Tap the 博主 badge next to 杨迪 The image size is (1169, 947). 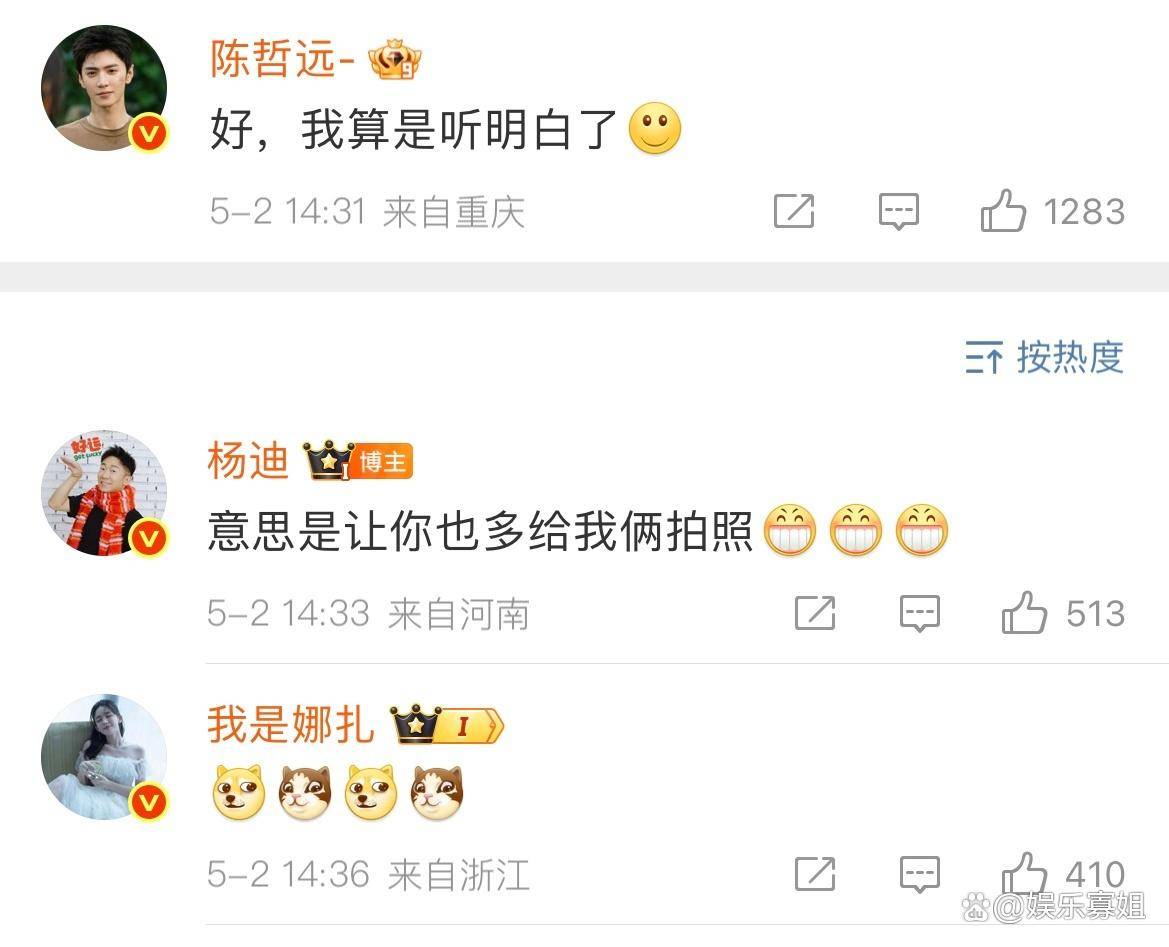pos(383,462)
